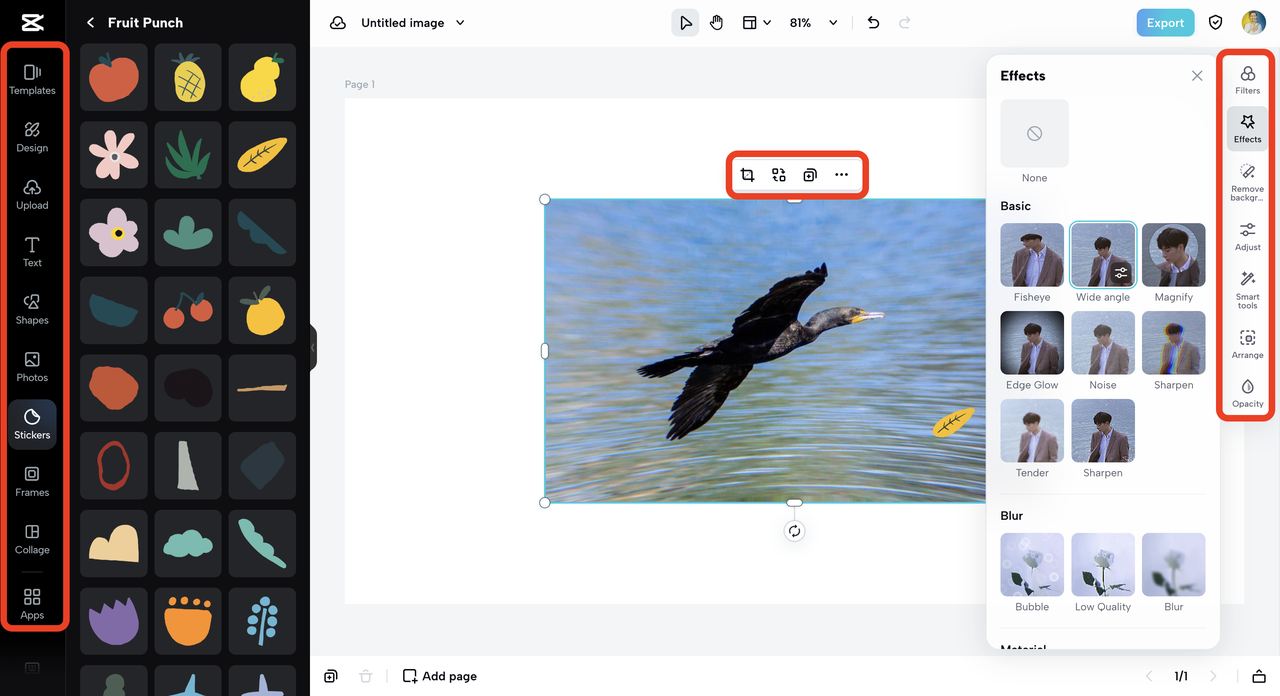1280x696 pixels.
Task: Open the Frames panel
Action: pyautogui.click(x=32, y=482)
